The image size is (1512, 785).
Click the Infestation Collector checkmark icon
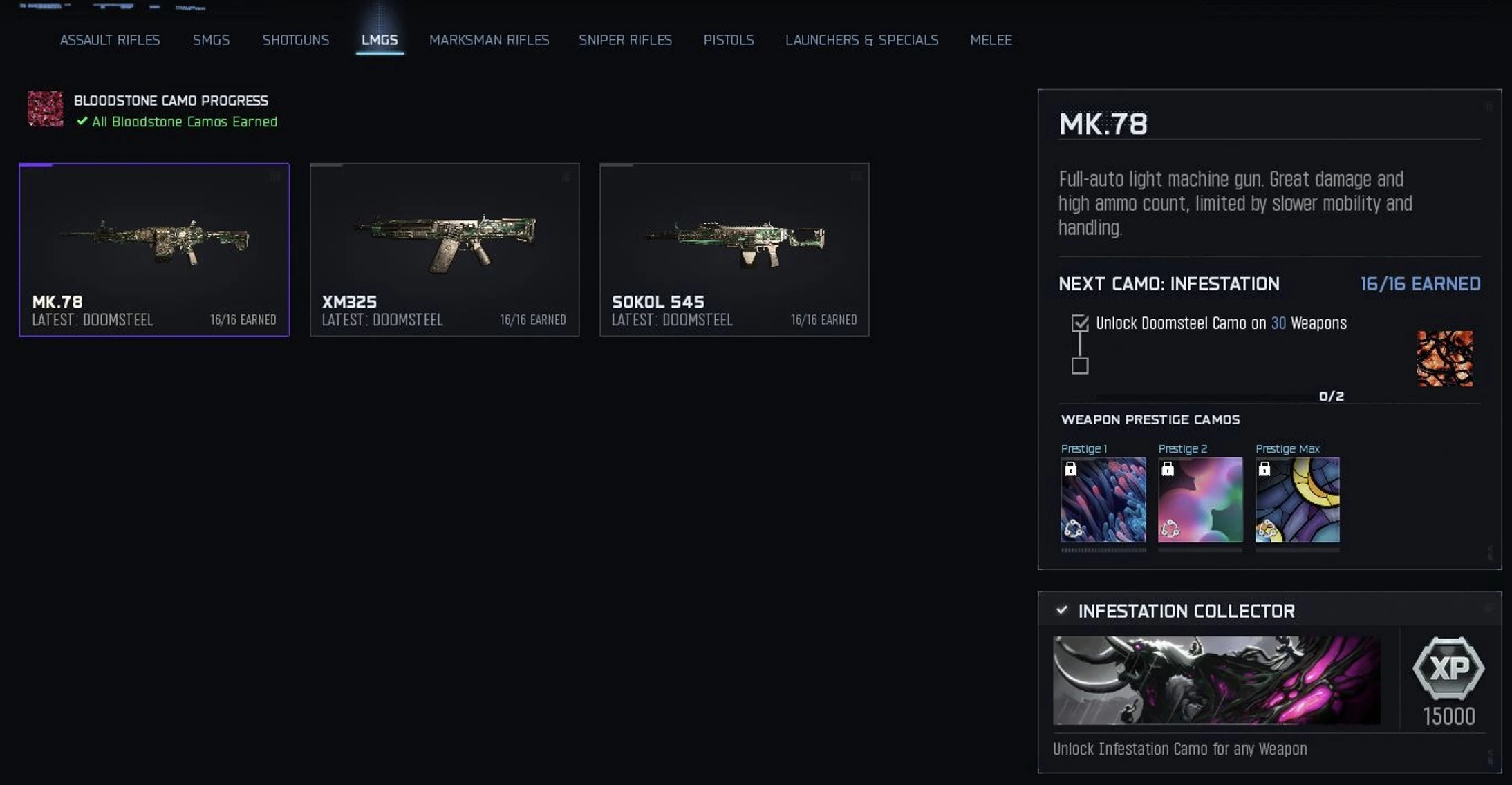point(1062,610)
